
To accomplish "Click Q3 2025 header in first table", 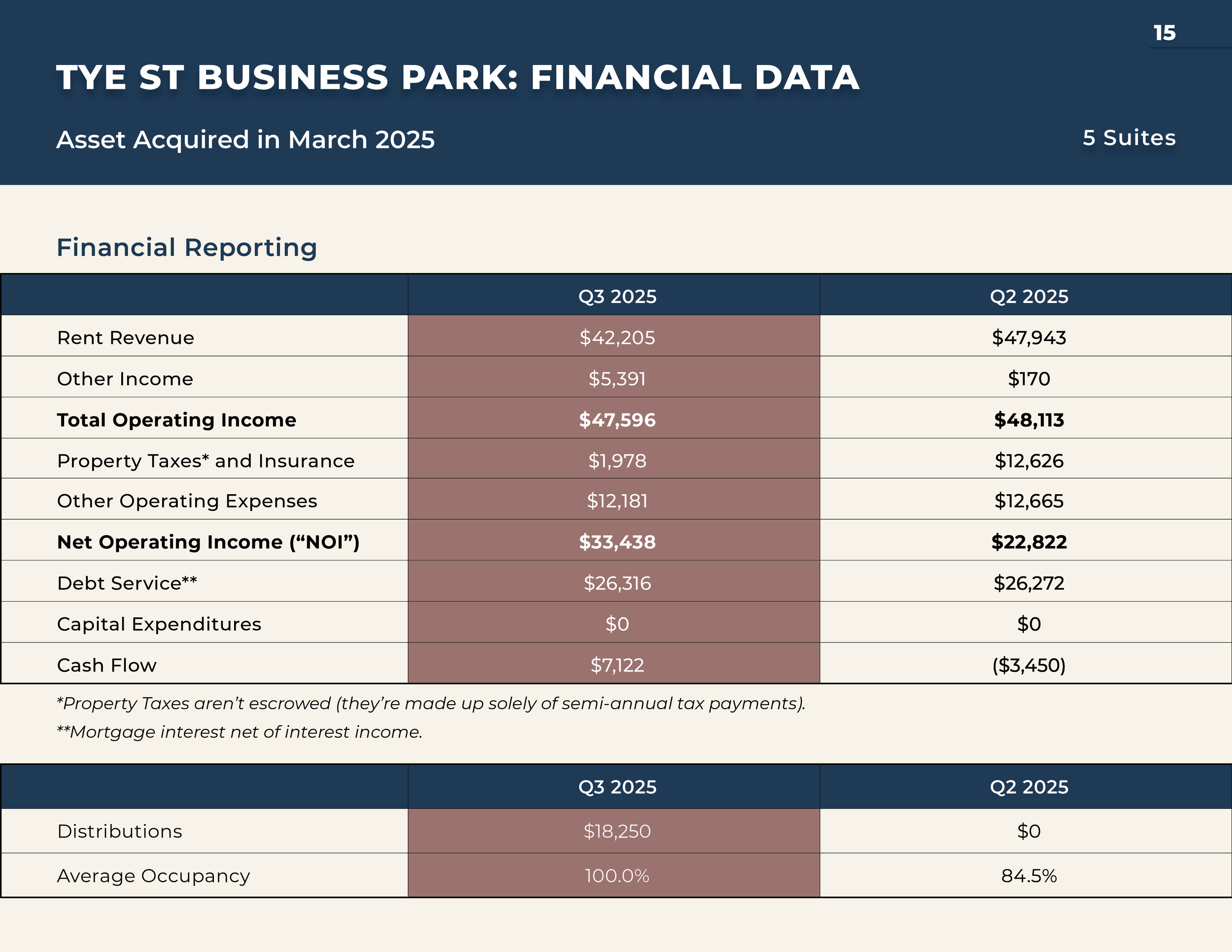I will point(617,296).
